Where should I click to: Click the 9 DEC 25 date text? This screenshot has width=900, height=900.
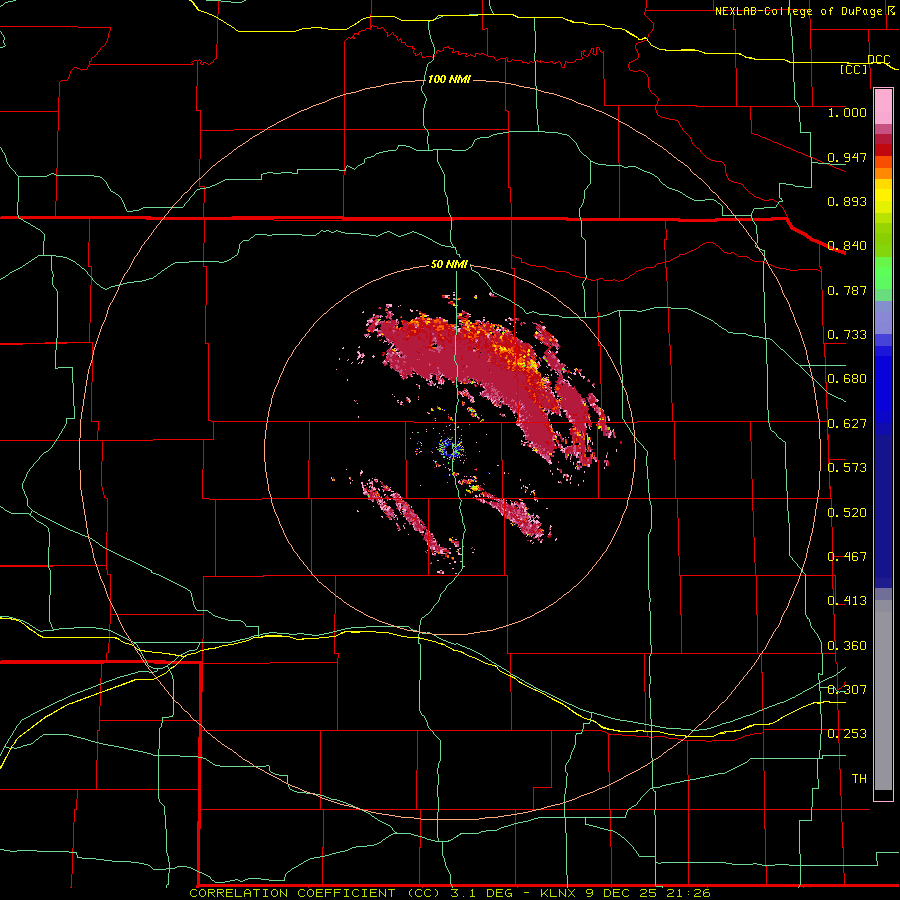coord(622,893)
